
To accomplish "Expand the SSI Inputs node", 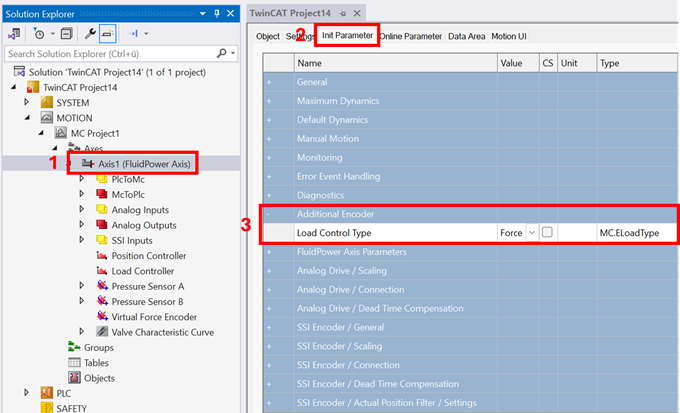I will point(81,240).
